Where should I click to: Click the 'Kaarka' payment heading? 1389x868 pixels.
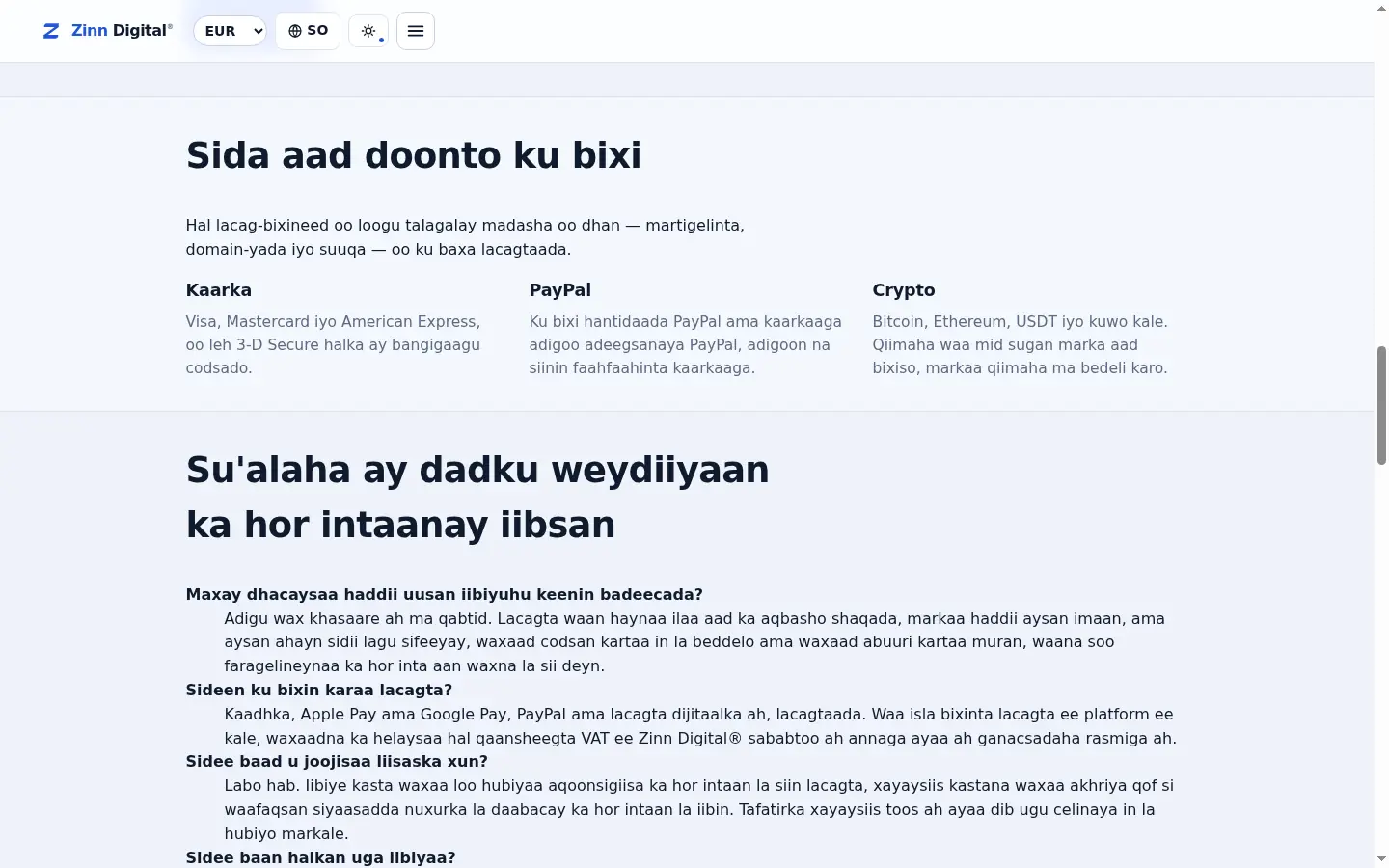pos(219,290)
